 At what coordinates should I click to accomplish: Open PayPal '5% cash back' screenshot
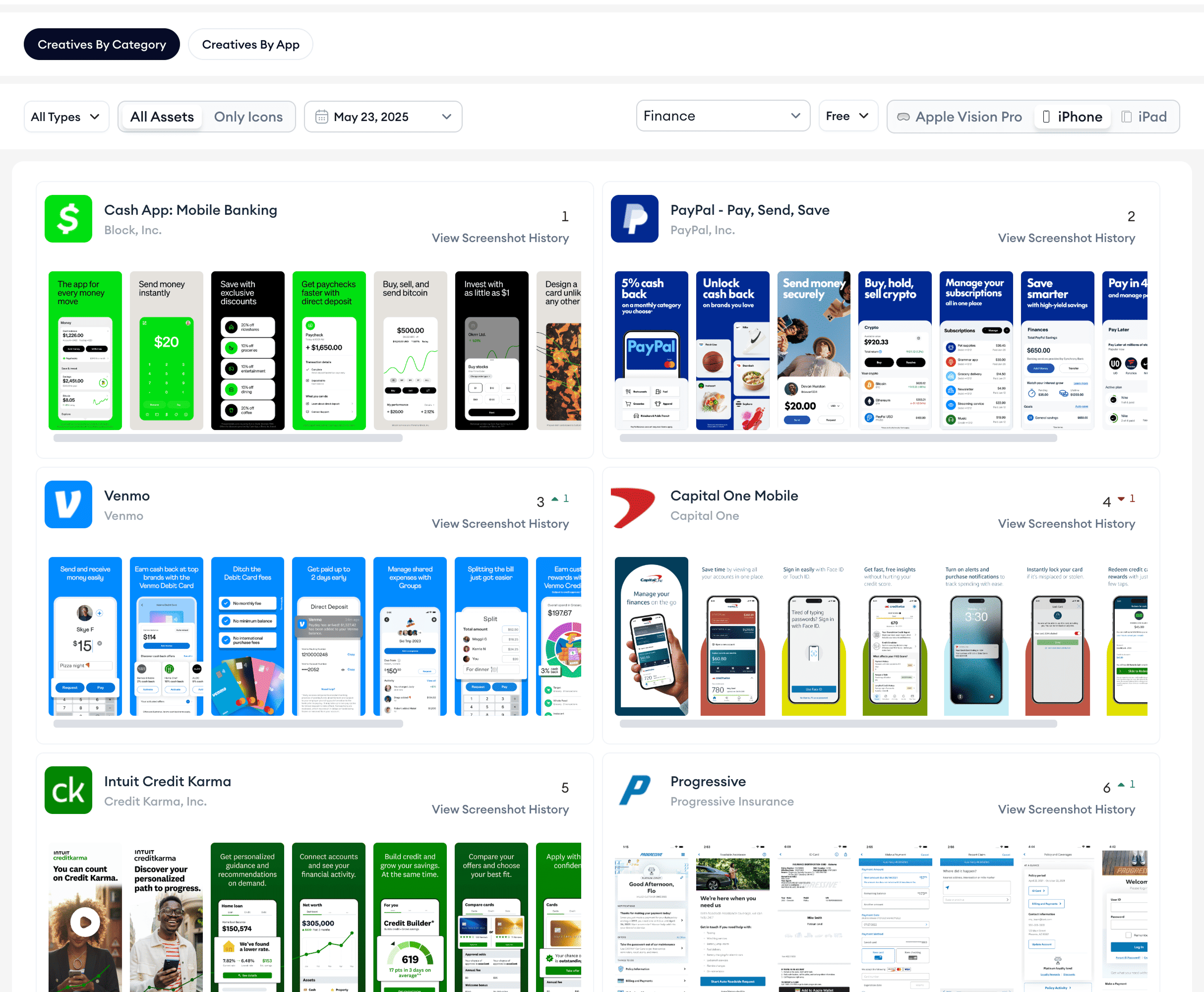click(x=651, y=350)
